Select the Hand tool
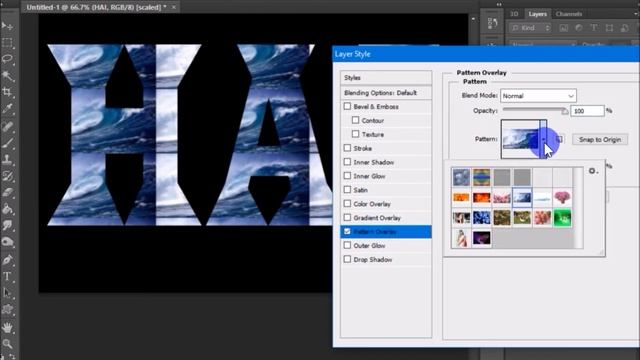 7,327
